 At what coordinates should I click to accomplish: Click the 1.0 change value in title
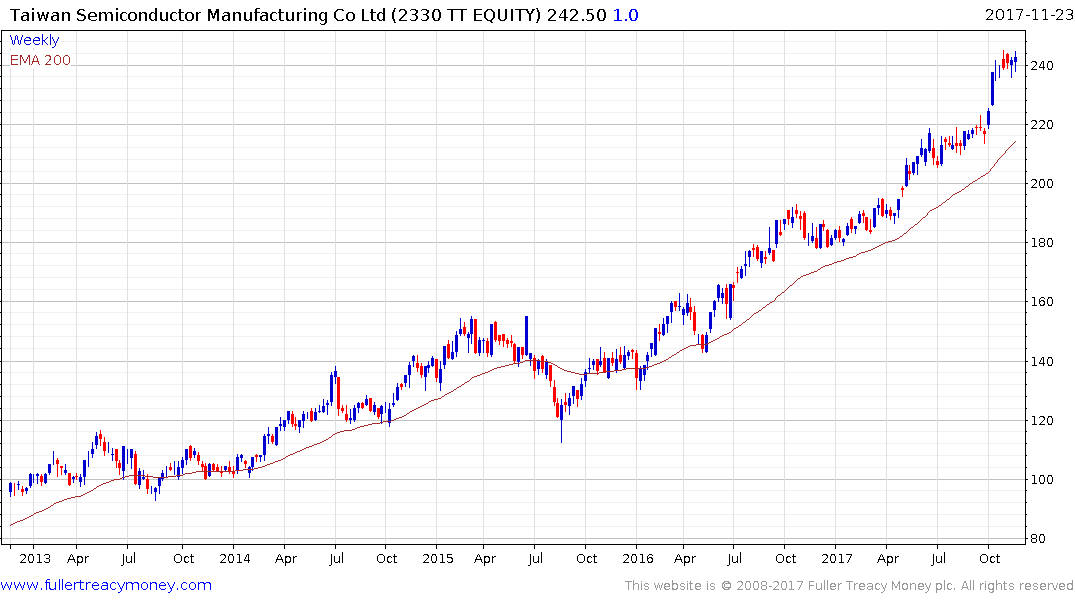coord(625,15)
